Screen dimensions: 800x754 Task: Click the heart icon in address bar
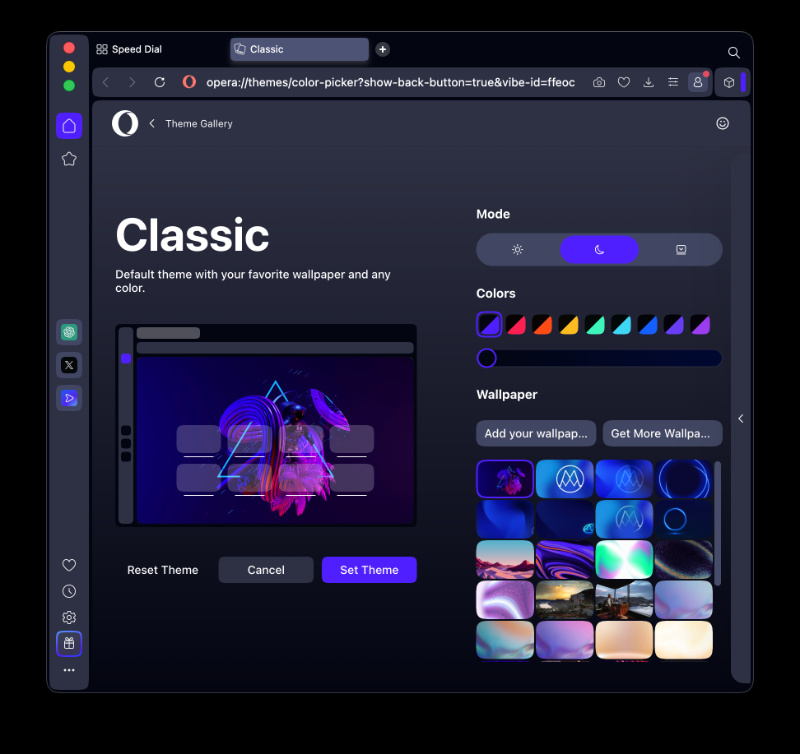623,82
